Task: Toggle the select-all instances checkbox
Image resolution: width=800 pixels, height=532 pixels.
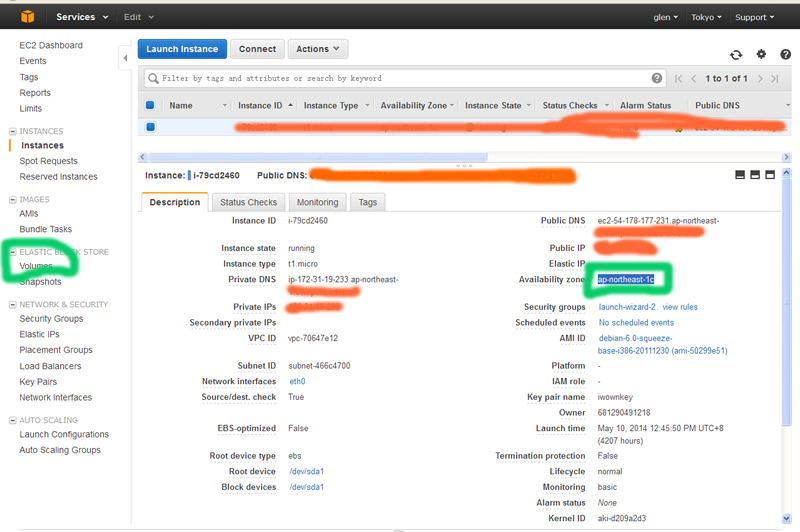Action: [x=150, y=105]
